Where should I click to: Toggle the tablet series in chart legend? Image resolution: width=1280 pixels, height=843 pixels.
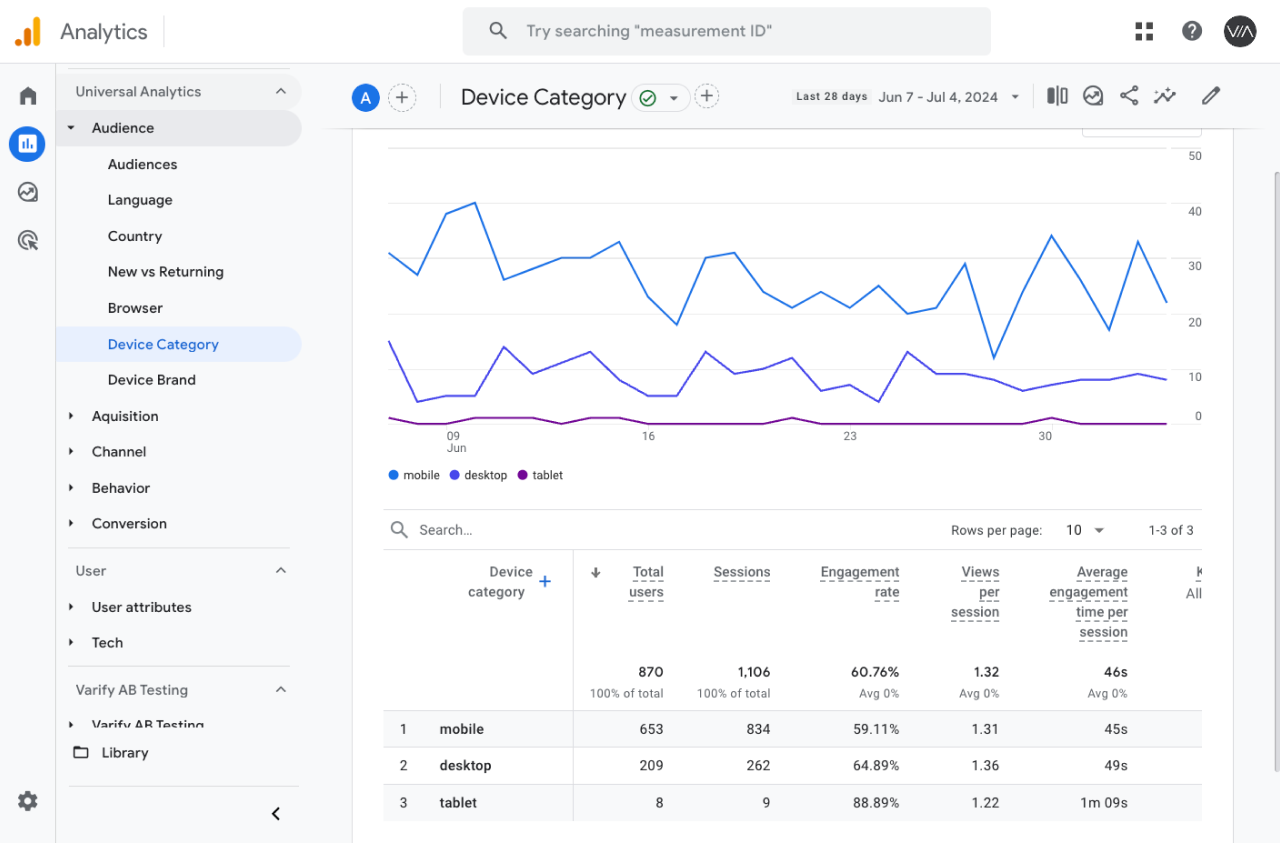tap(547, 475)
